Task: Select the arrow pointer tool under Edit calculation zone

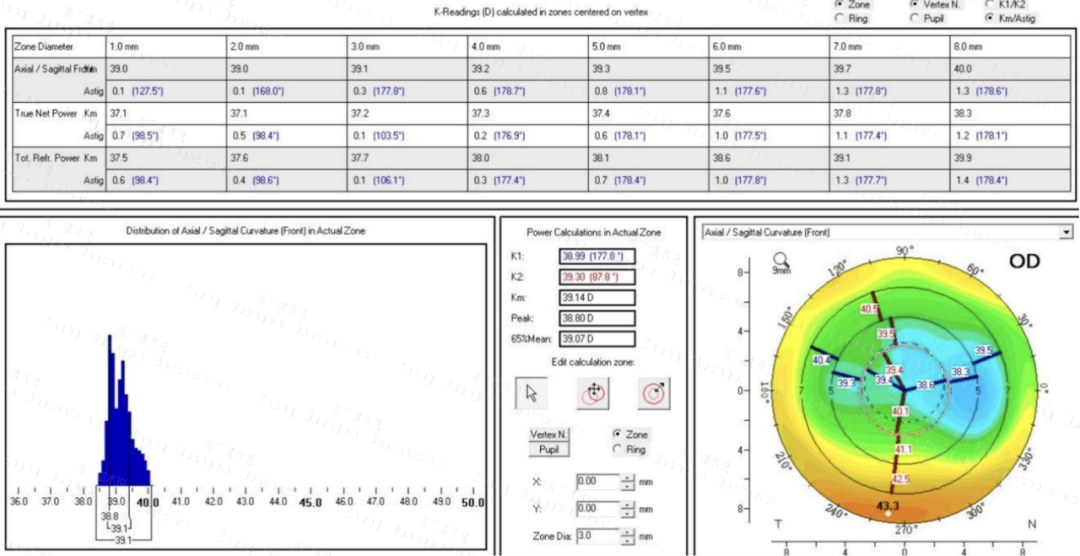Action: (x=531, y=393)
